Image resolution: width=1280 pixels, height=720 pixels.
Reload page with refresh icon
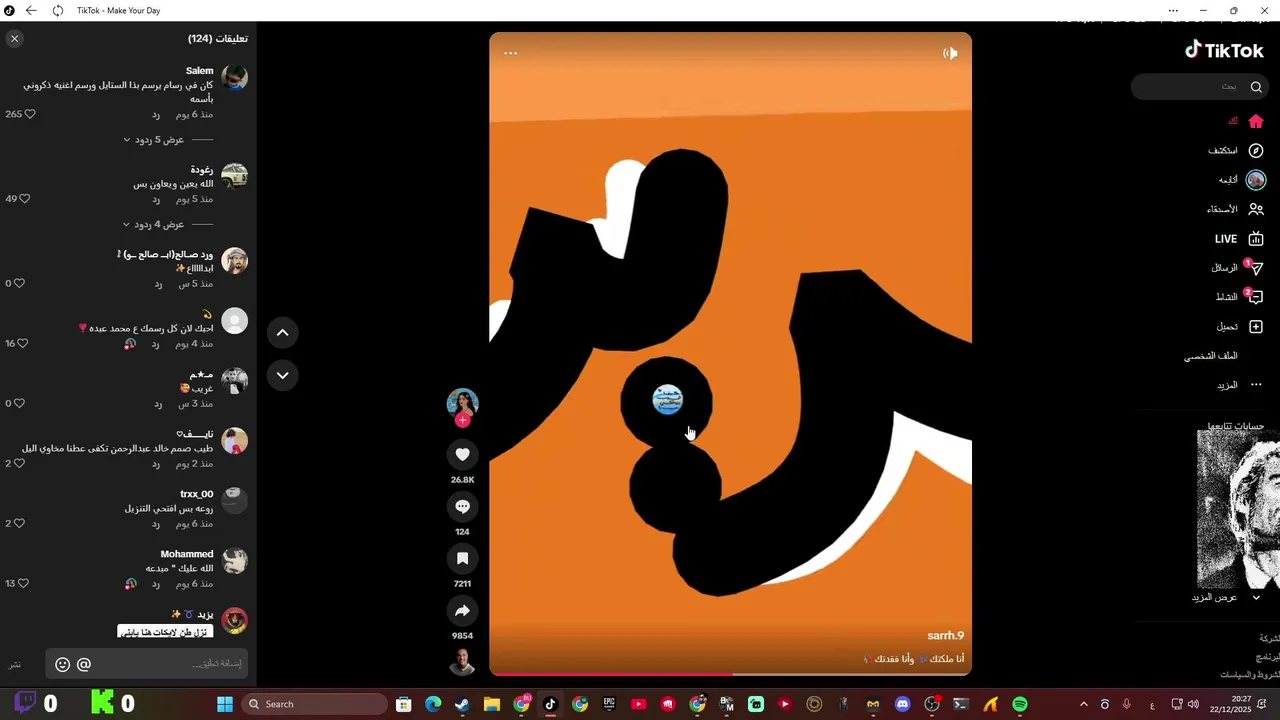[x=57, y=10]
